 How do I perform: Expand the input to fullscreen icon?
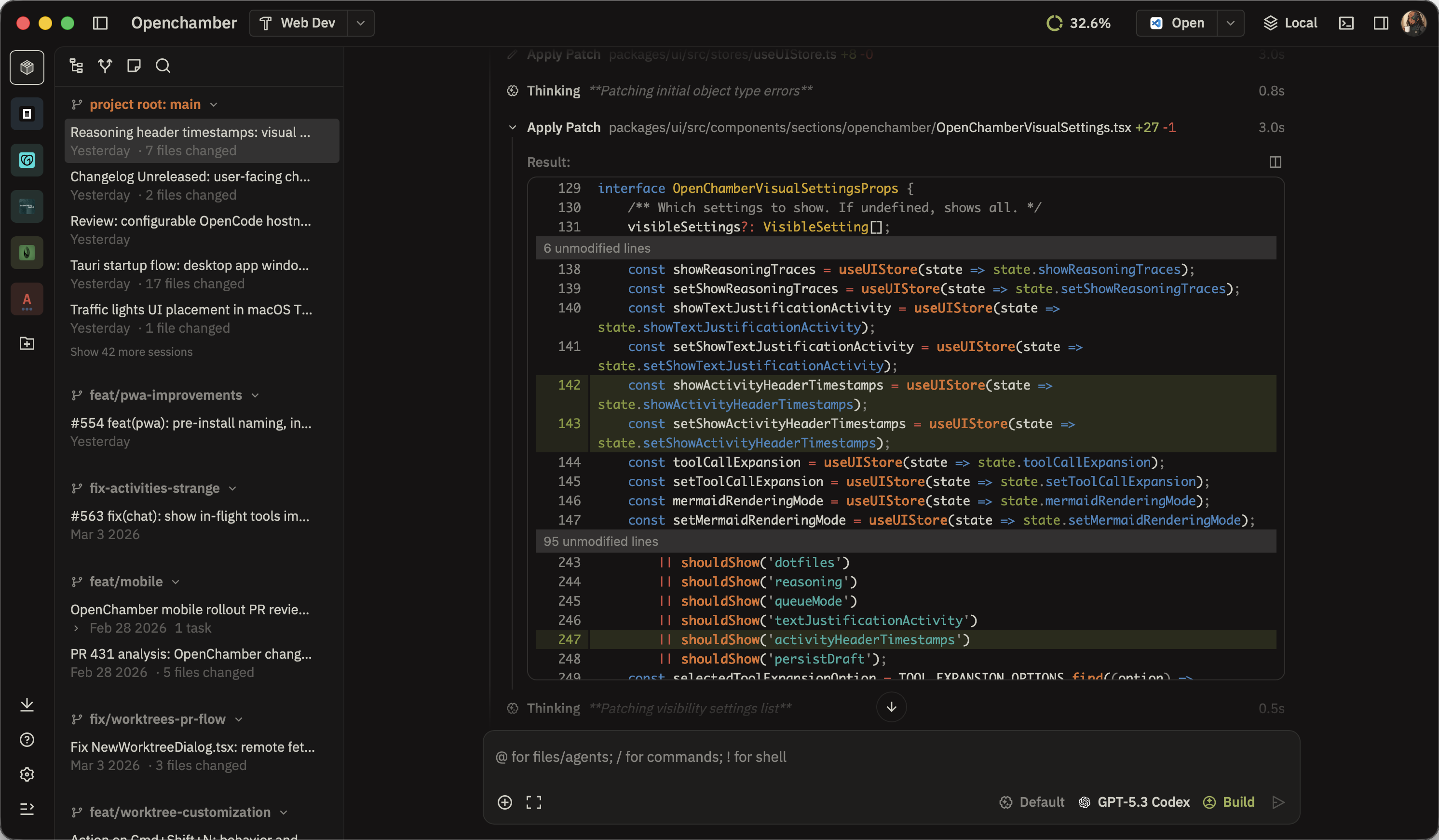(534, 802)
